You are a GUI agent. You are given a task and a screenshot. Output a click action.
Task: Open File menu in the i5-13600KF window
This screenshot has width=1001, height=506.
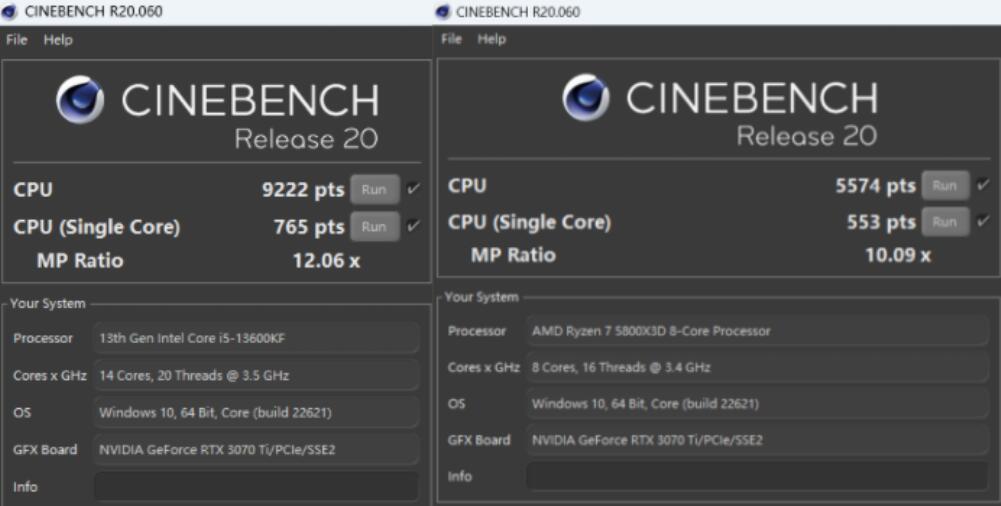click(17, 40)
